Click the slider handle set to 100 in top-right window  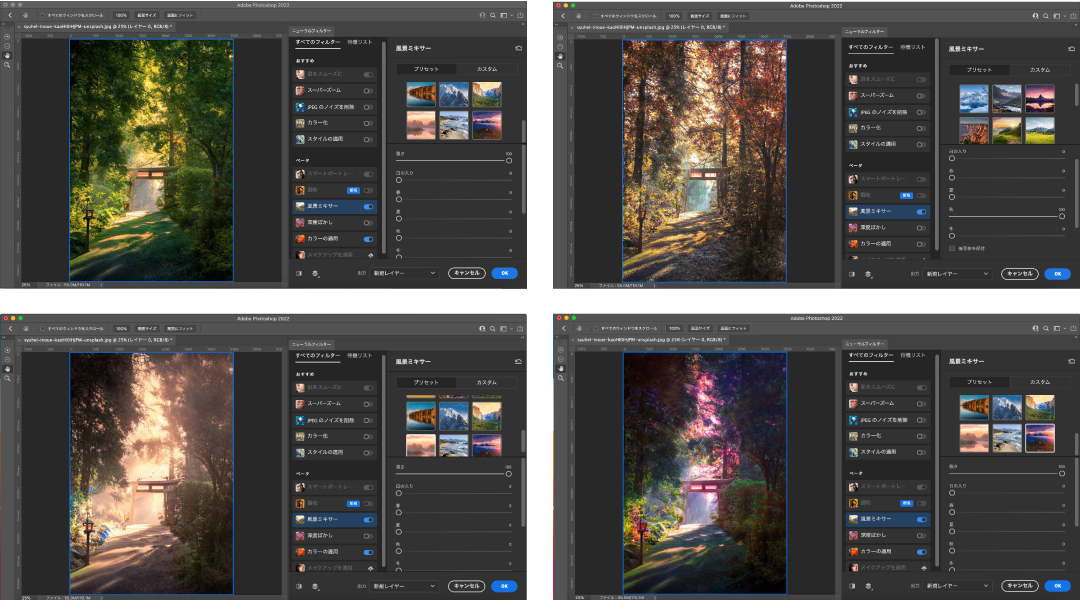coord(1062,216)
